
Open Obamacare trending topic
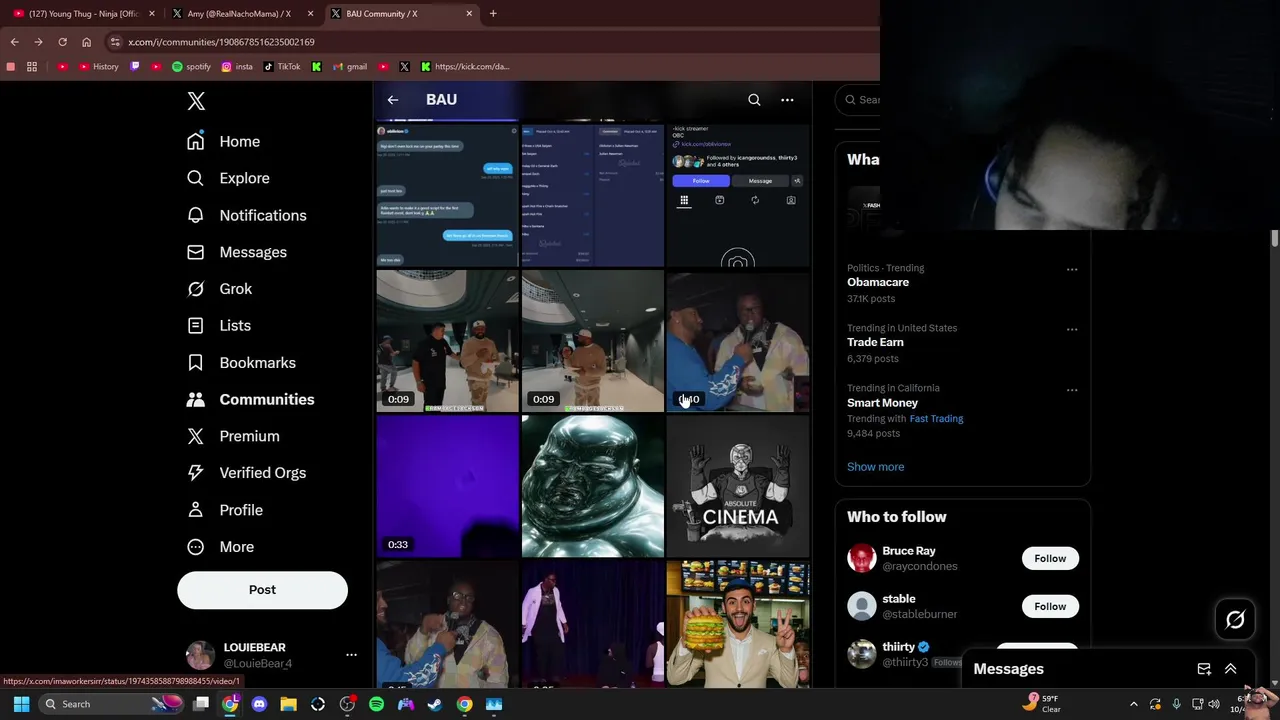878,283
